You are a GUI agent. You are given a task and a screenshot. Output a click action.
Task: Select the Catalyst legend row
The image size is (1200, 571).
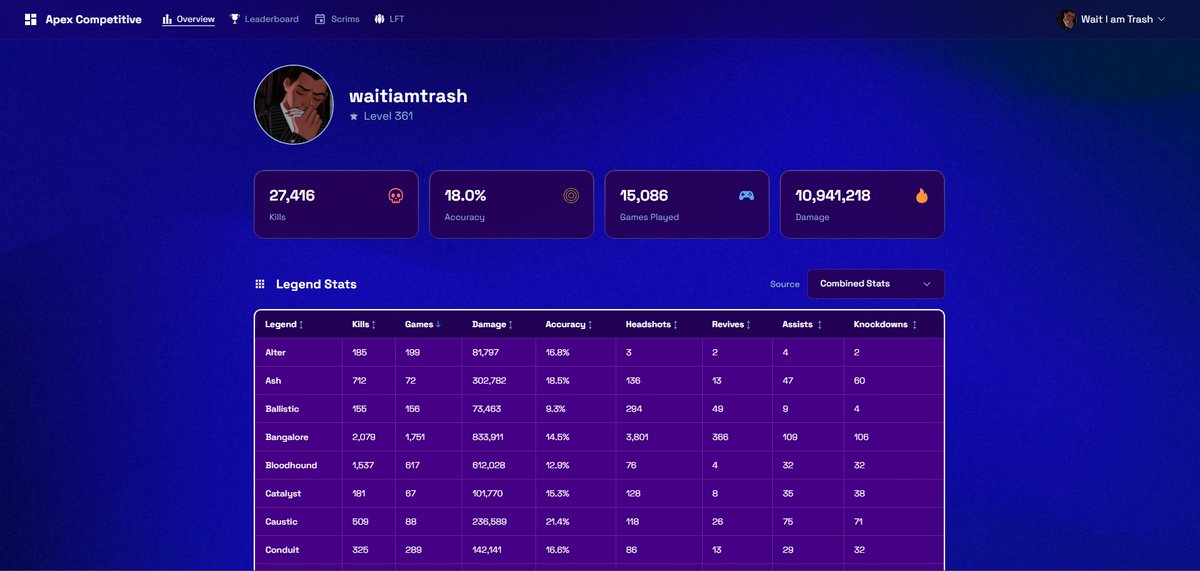[x=599, y=493]
